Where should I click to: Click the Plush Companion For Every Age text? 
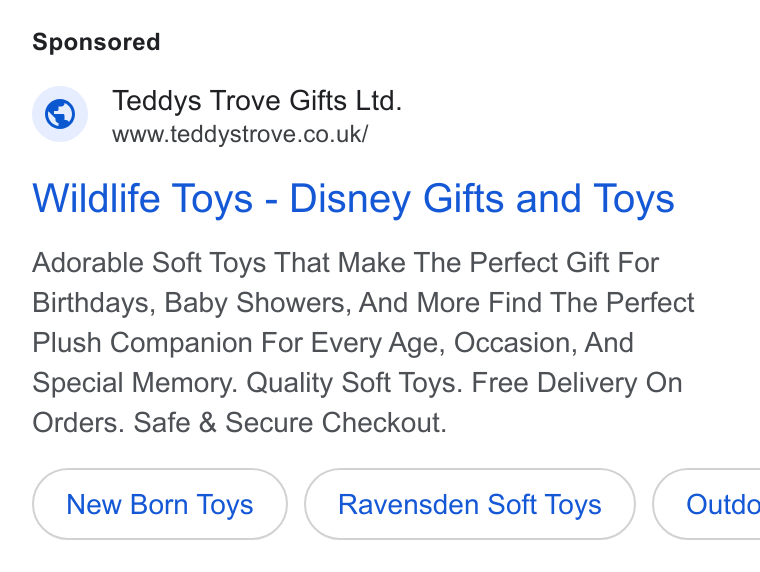238,343
